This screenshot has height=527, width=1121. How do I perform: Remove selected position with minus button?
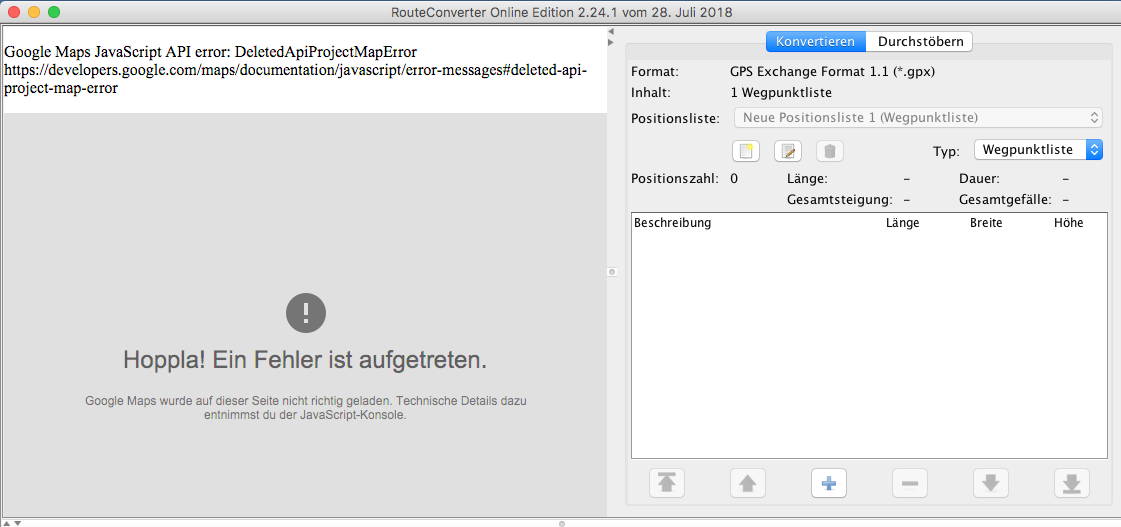tap(909, 483)
